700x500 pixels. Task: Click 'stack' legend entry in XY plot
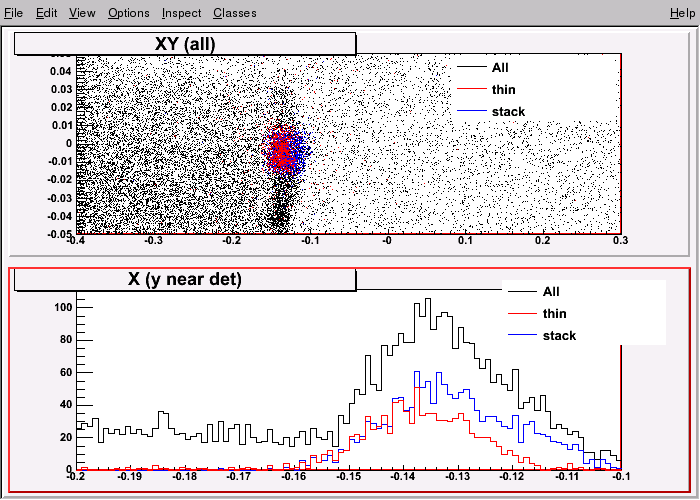pos(508,112)
